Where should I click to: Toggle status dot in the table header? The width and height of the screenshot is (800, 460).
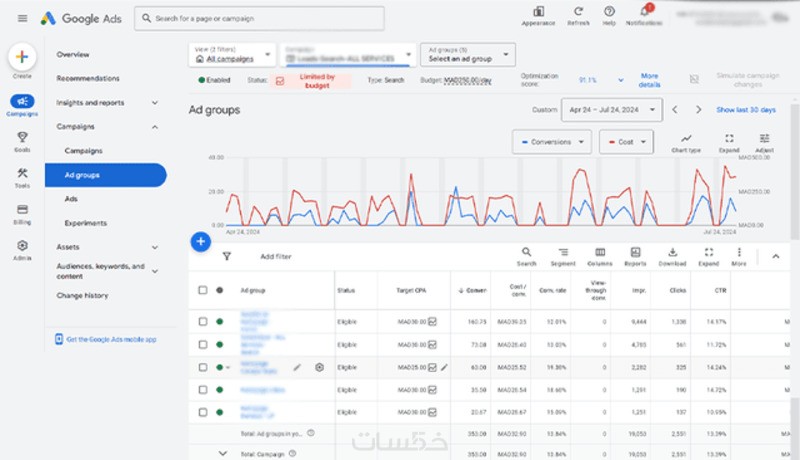tap(219, 290)
